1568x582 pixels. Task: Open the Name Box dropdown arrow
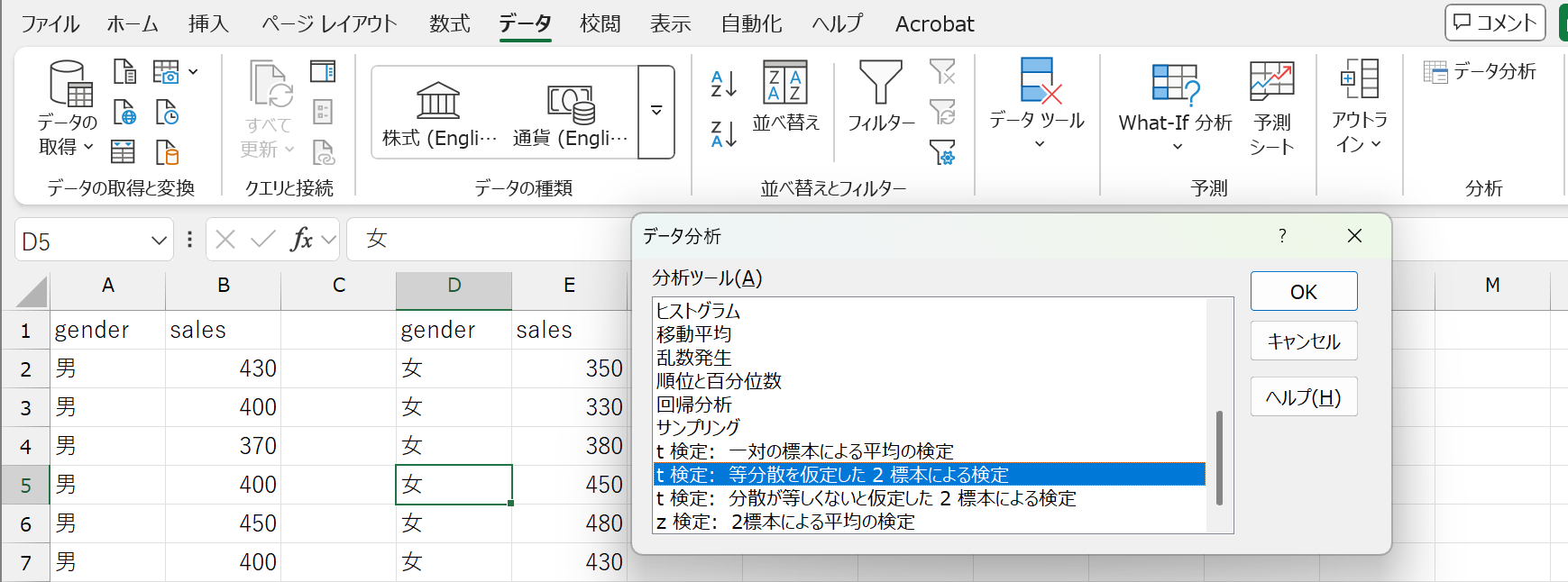[159, 241]
